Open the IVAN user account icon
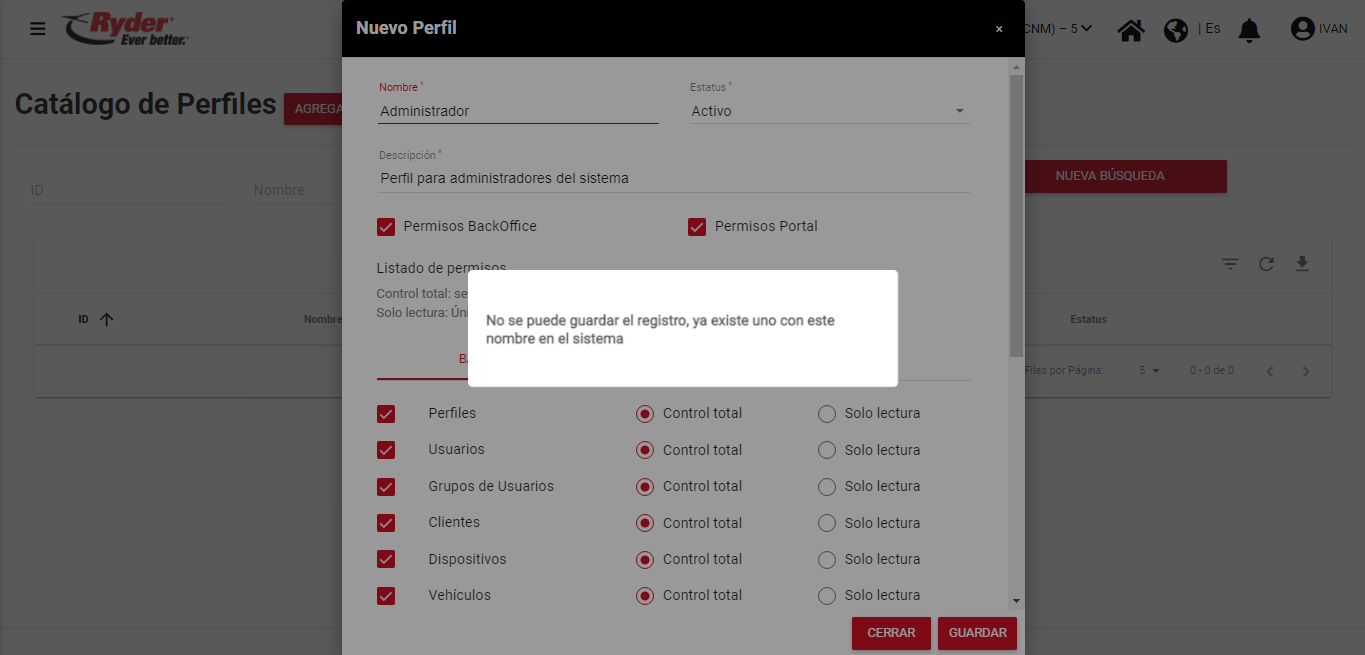Screen dimensions: 1365x655 point(1302,29)
